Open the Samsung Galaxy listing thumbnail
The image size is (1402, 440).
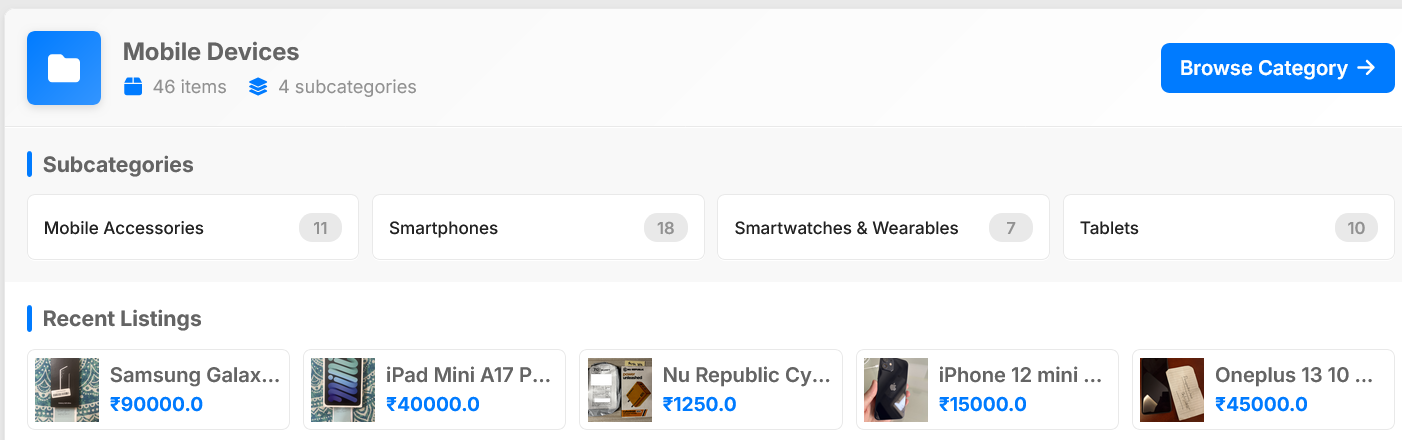(x=67, y=390)
